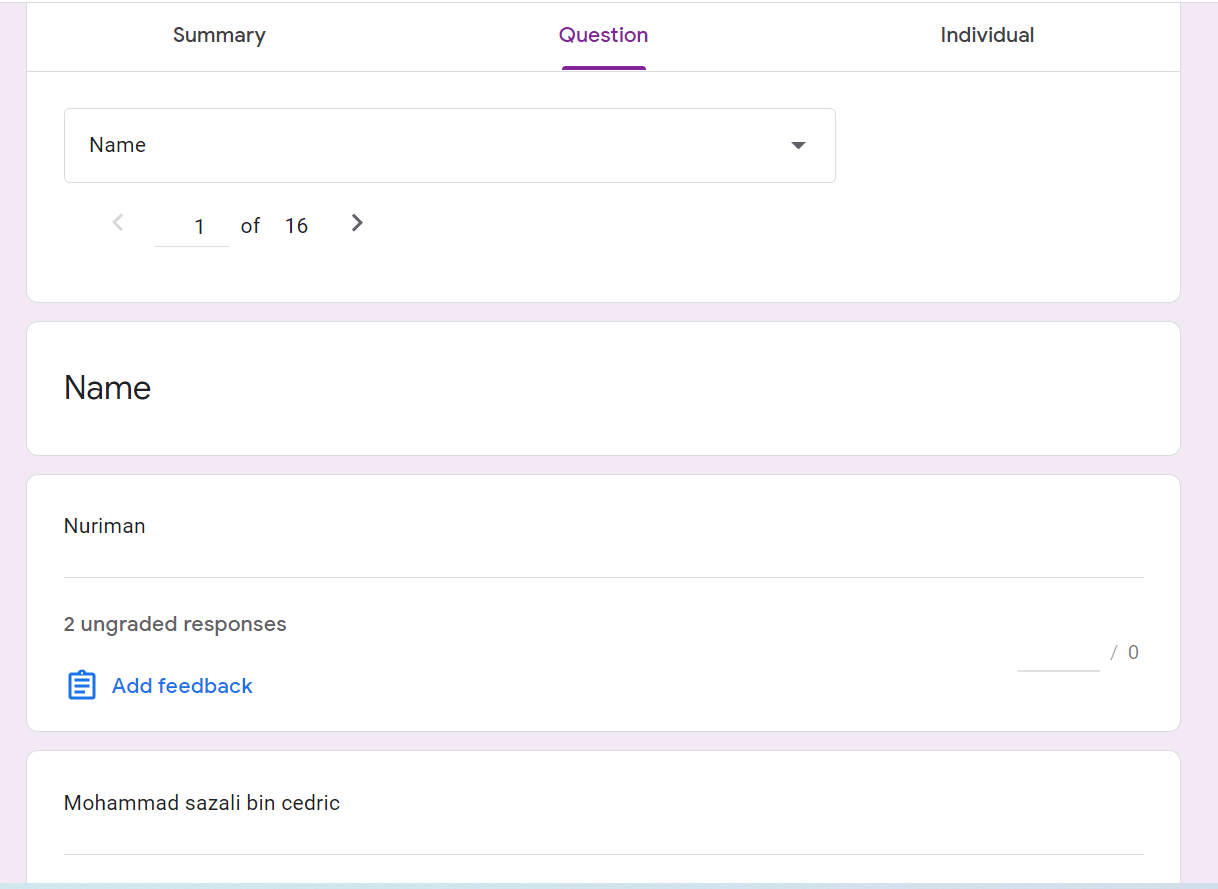
Task: Advance to the next question chevron
Action: point(357,223)
